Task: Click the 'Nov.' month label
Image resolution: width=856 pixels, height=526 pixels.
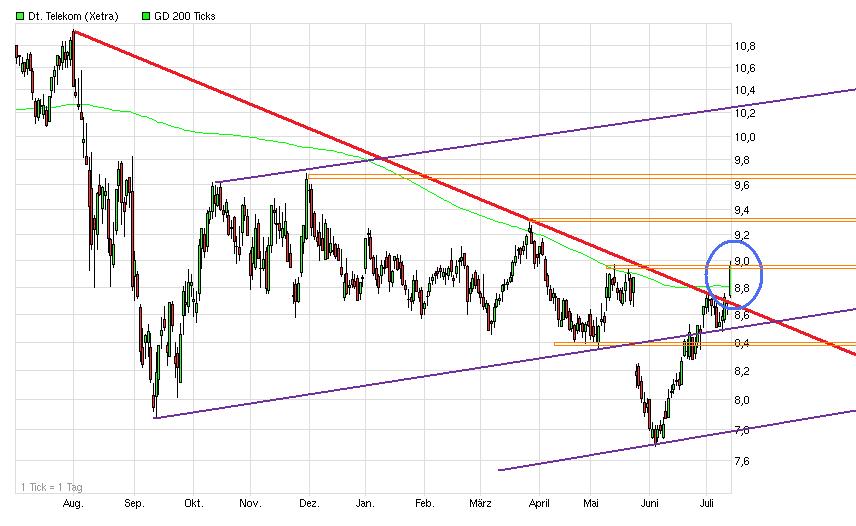Action: click(x=250, y=504)
